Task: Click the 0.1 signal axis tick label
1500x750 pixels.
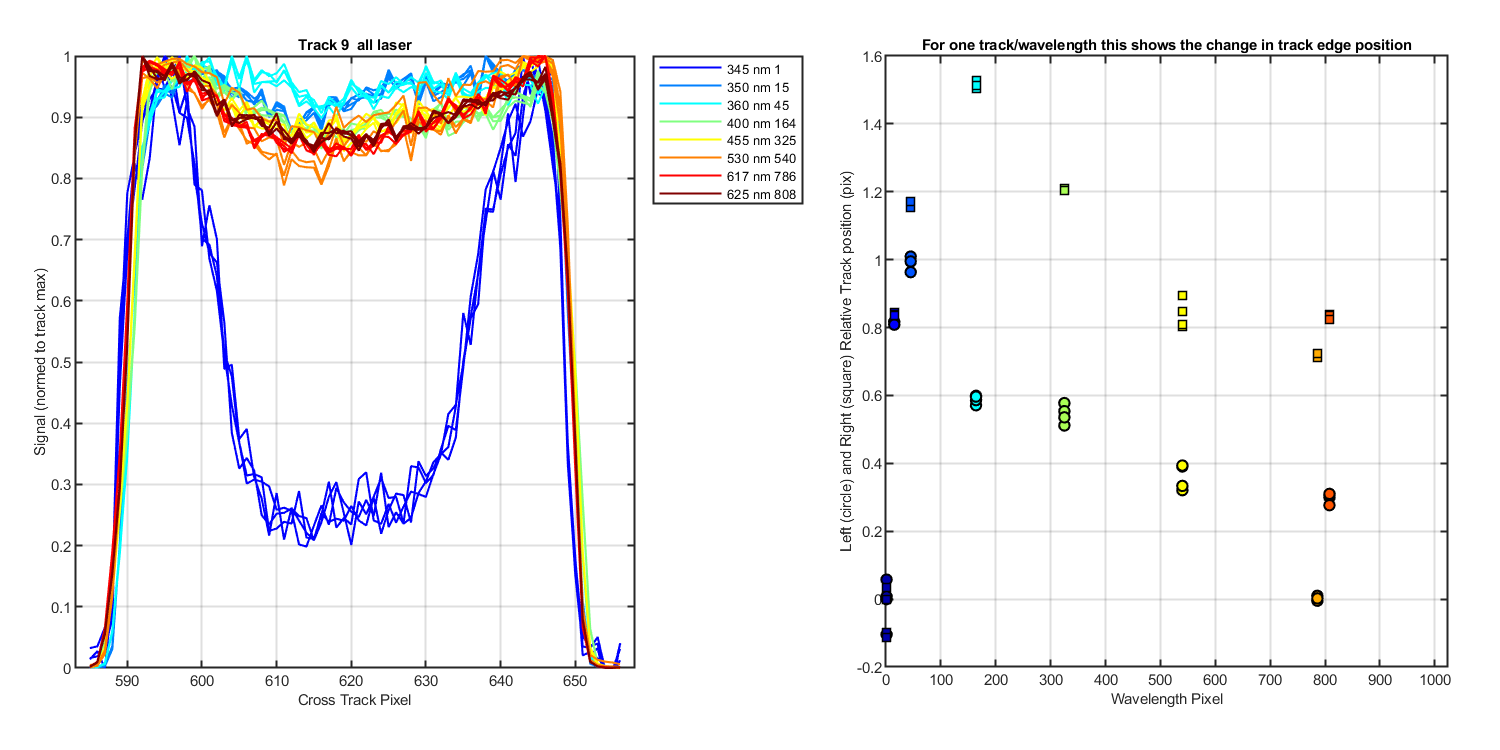Action: [60, 607]
